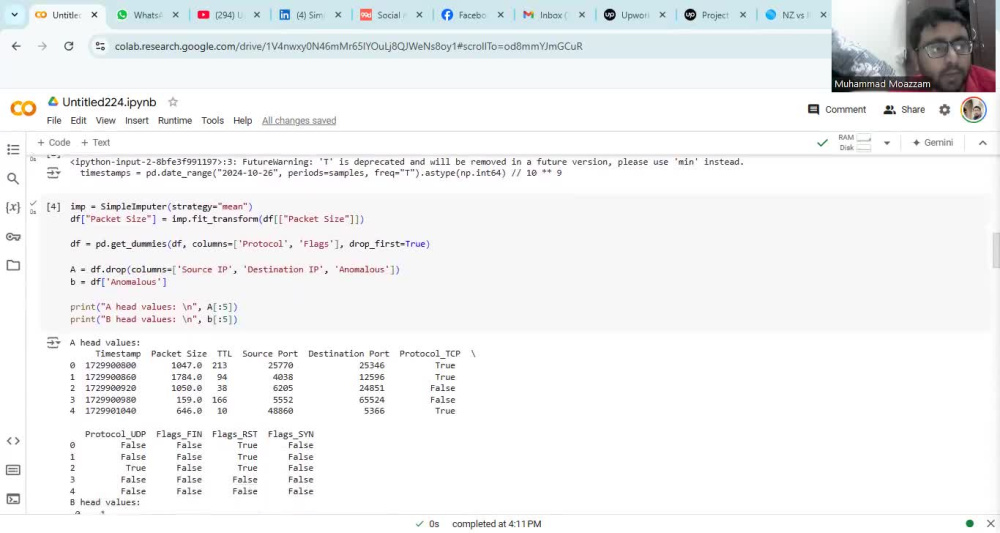Switch to the Upwork browser tab
Viewport: 1000px width, 533px height.
tap(626, 15)
